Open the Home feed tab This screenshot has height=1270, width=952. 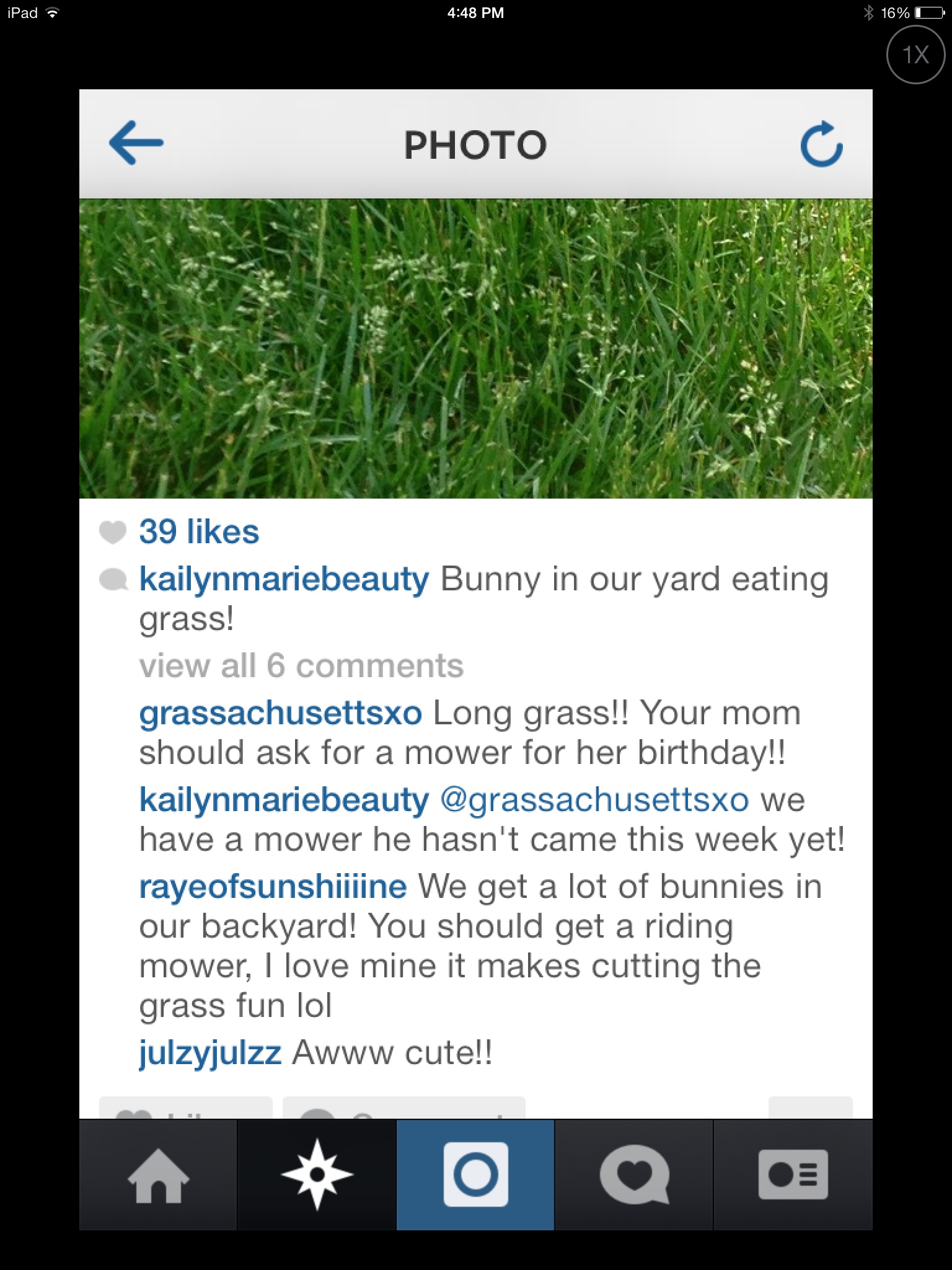pyautogui.click(x=159, y=1175)
